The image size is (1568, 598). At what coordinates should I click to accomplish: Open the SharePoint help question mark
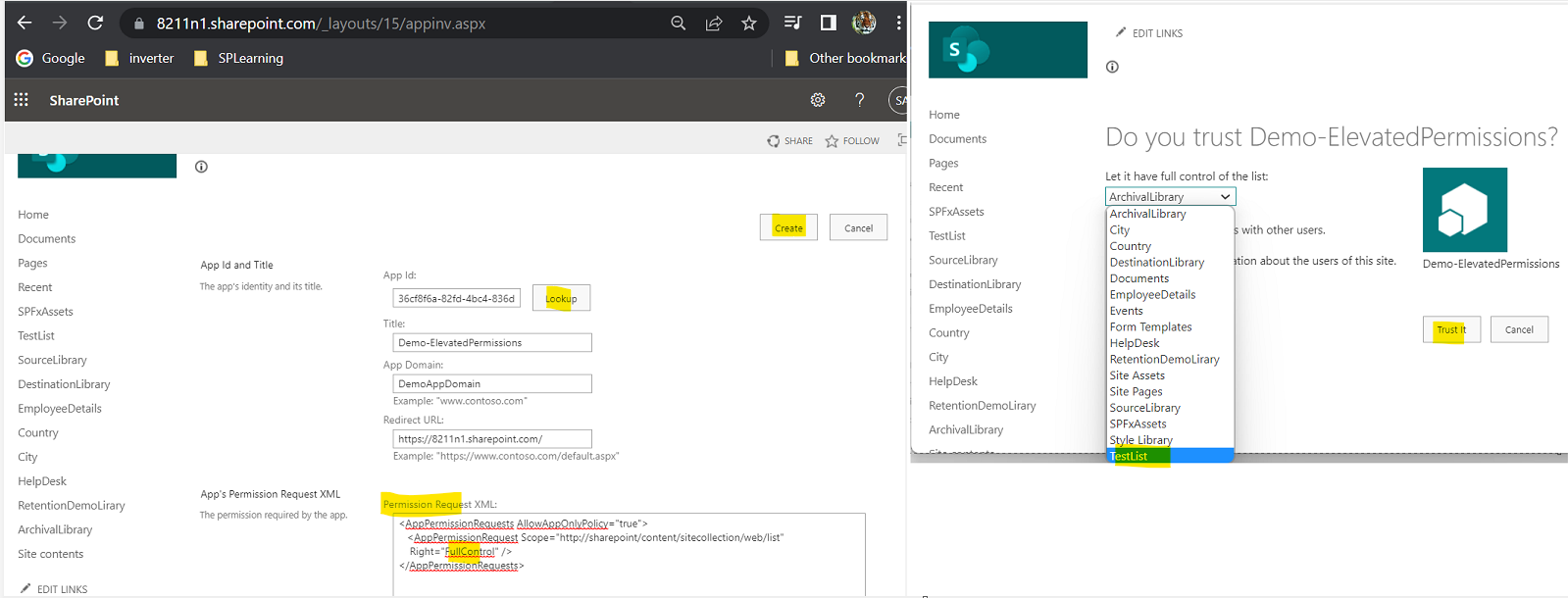tap(860, 100)
